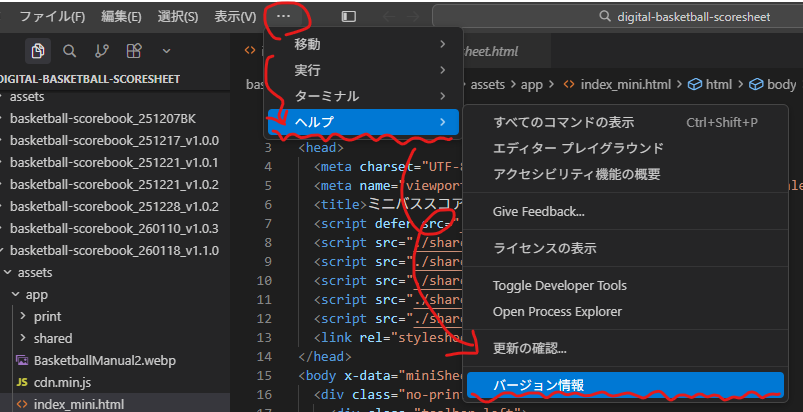The width and height of the screenshot is (803, 412).
Task: Expand folder basketball-scorebook_251217_v1.0.0
Action: click(115, 141)
